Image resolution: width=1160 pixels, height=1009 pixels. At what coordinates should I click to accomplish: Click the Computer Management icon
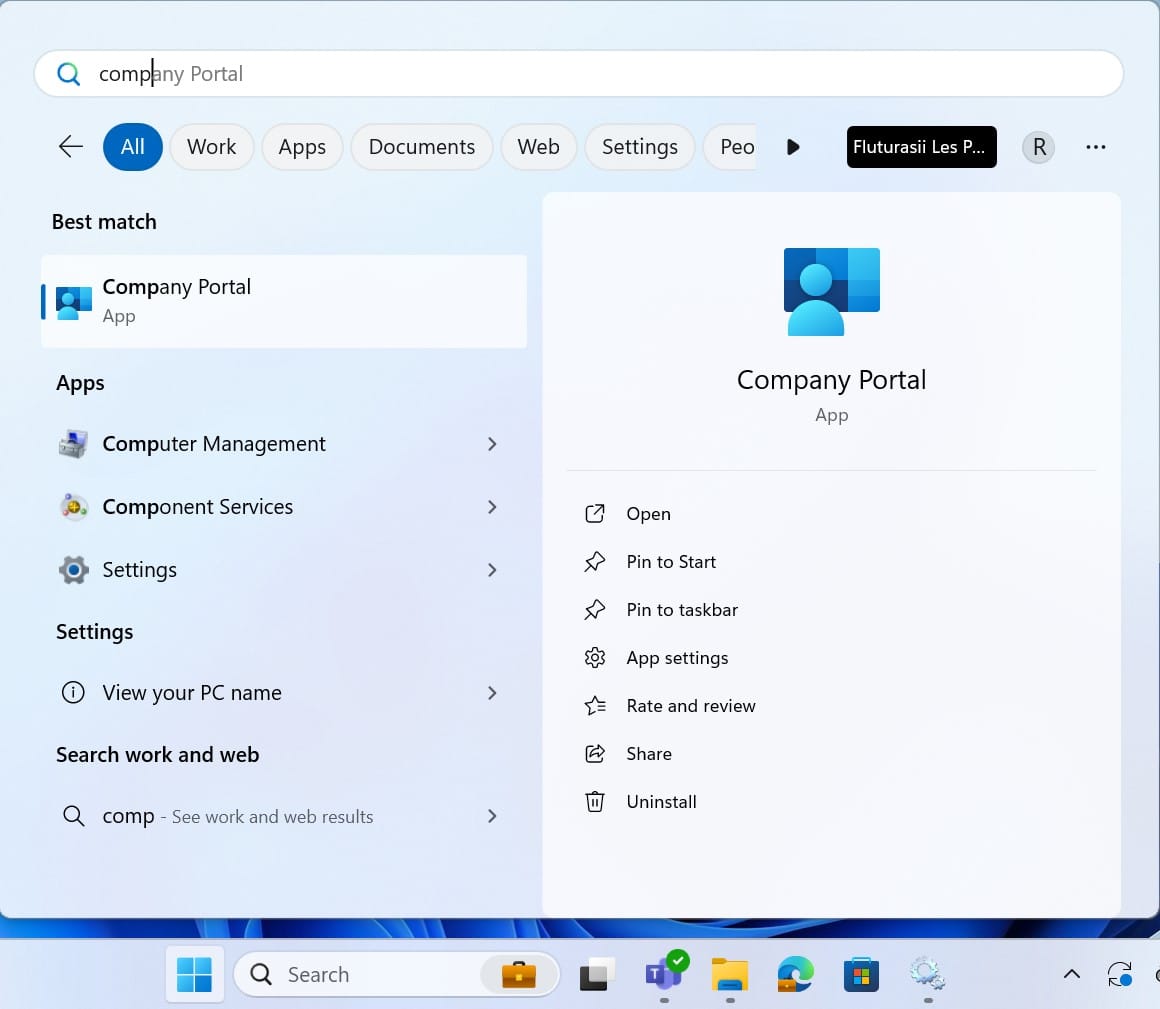click(73, 444)
